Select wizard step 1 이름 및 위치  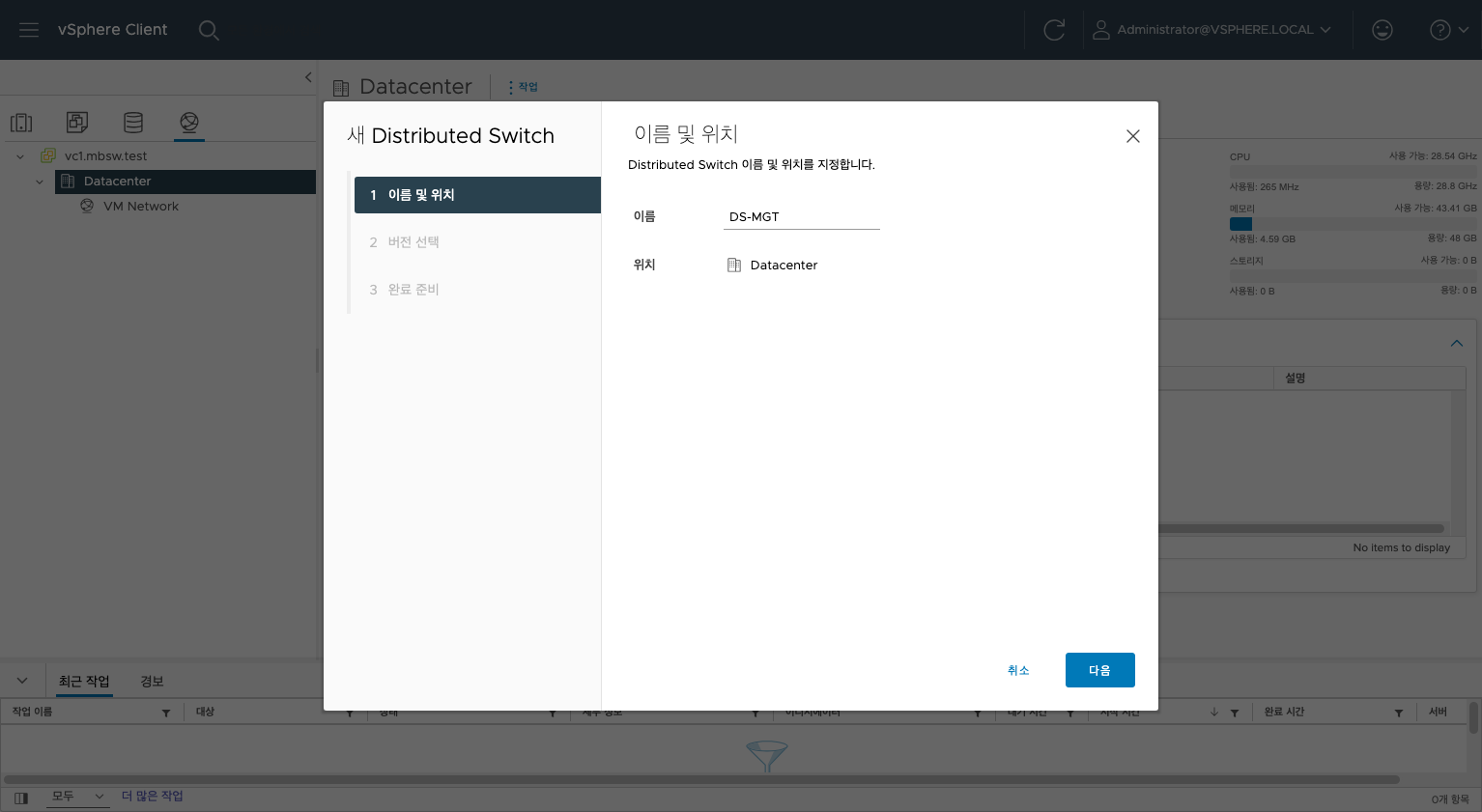tap(477, 195)
